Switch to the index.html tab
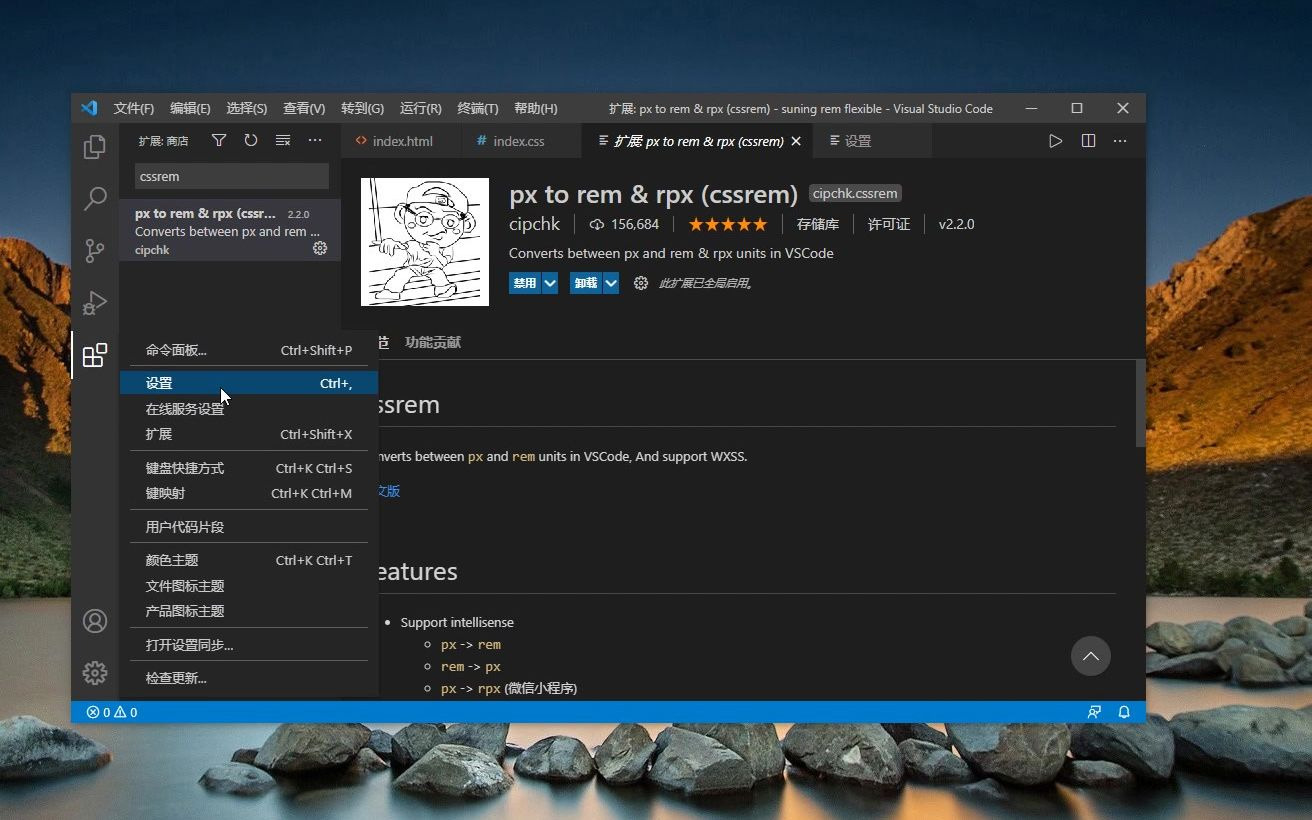The image size is (1312, 820). click(x=401, y=141)
